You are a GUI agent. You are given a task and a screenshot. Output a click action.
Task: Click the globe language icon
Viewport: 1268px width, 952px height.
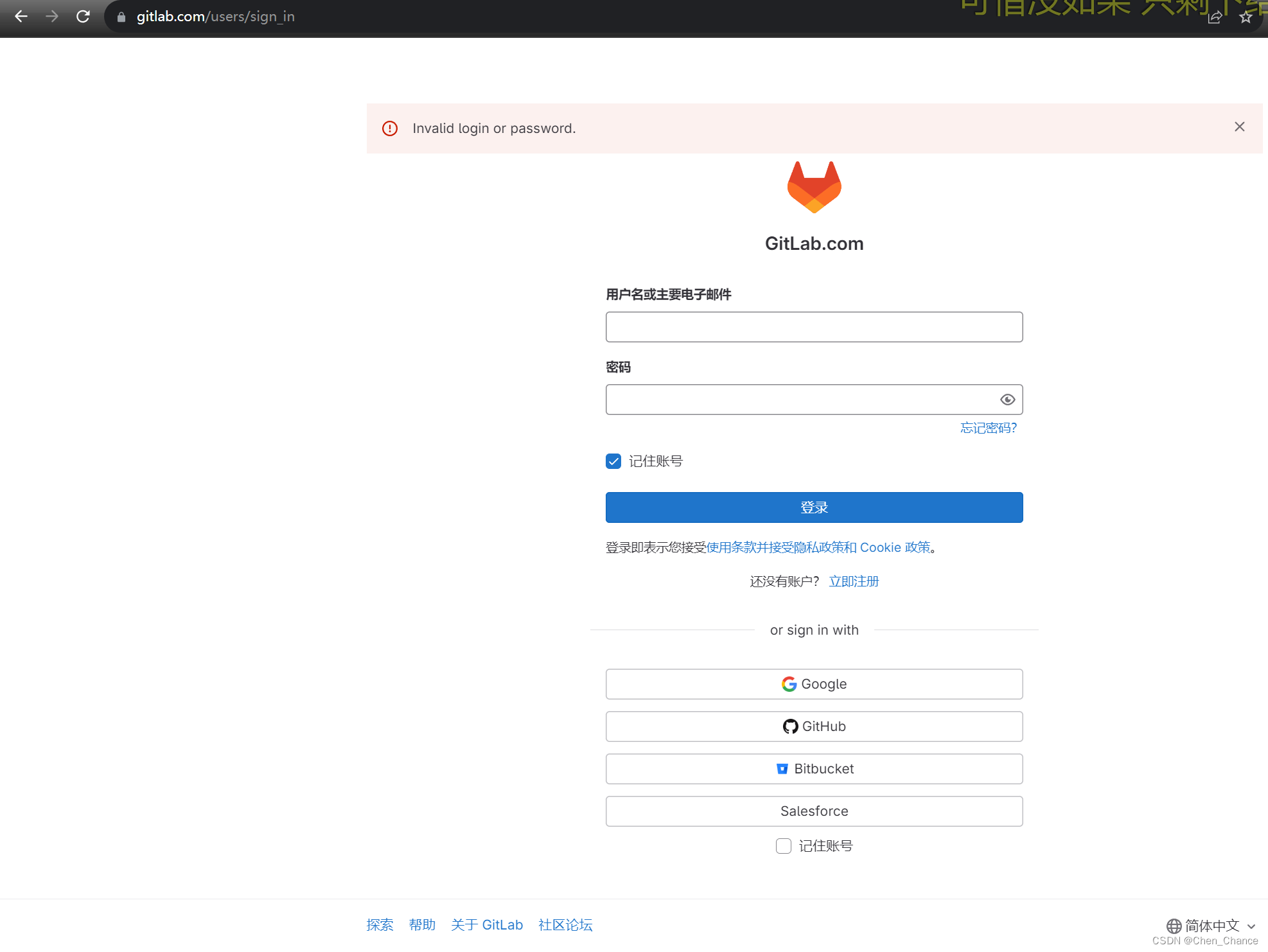coord(1174,926)
